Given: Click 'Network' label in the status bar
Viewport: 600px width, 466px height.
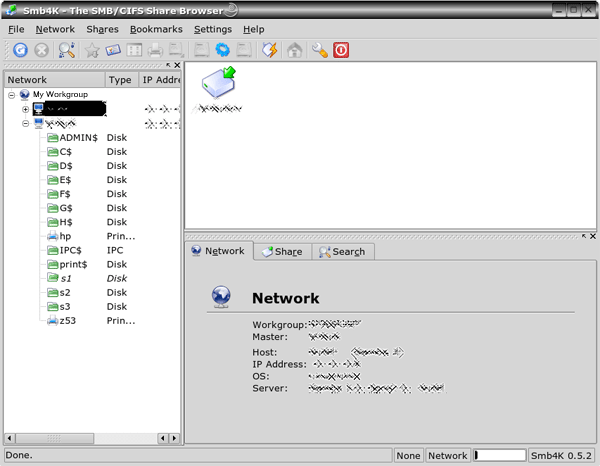Looking at the screenshot, I should click(x=448, y=456).
